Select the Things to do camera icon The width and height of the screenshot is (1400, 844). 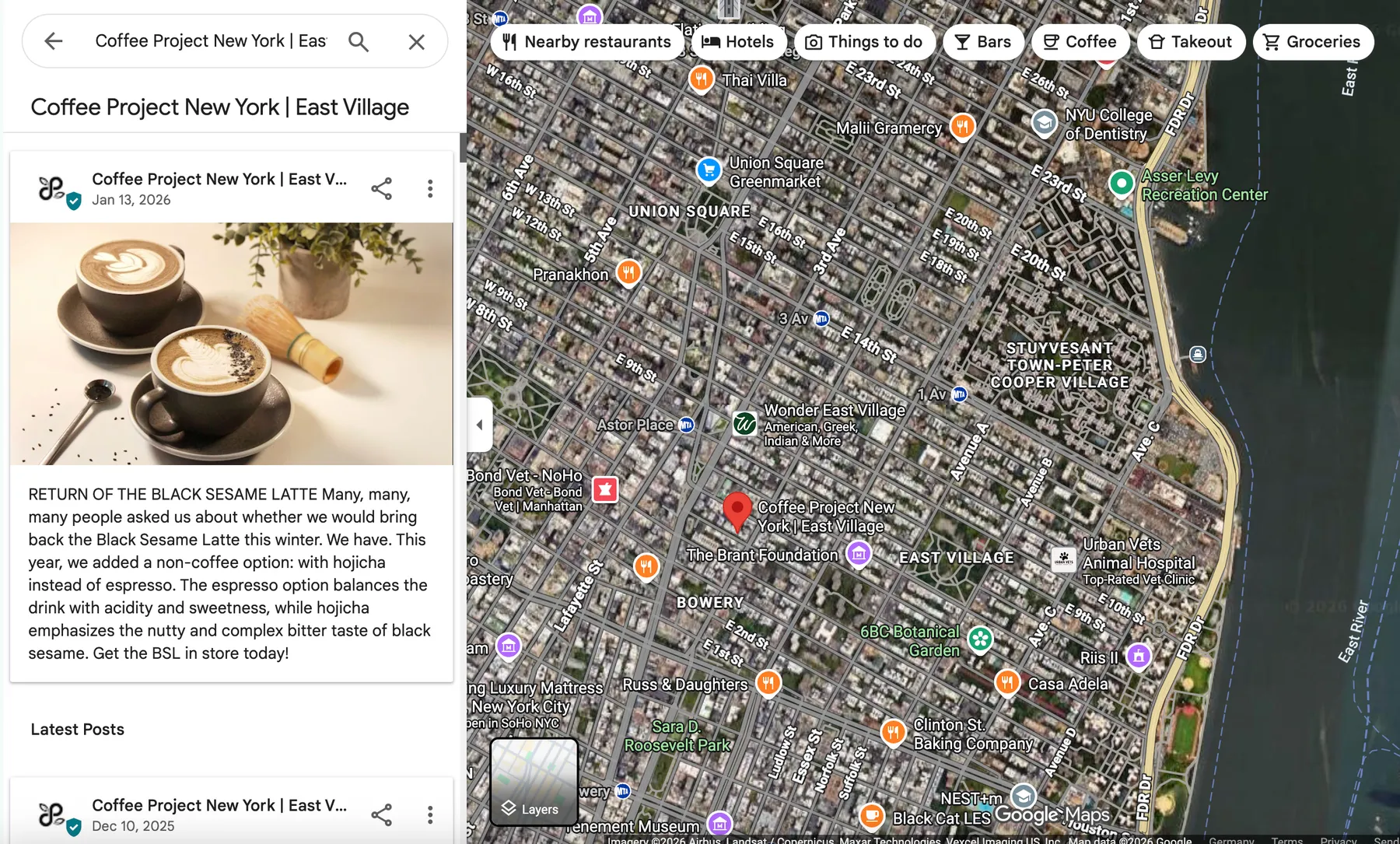812,41
